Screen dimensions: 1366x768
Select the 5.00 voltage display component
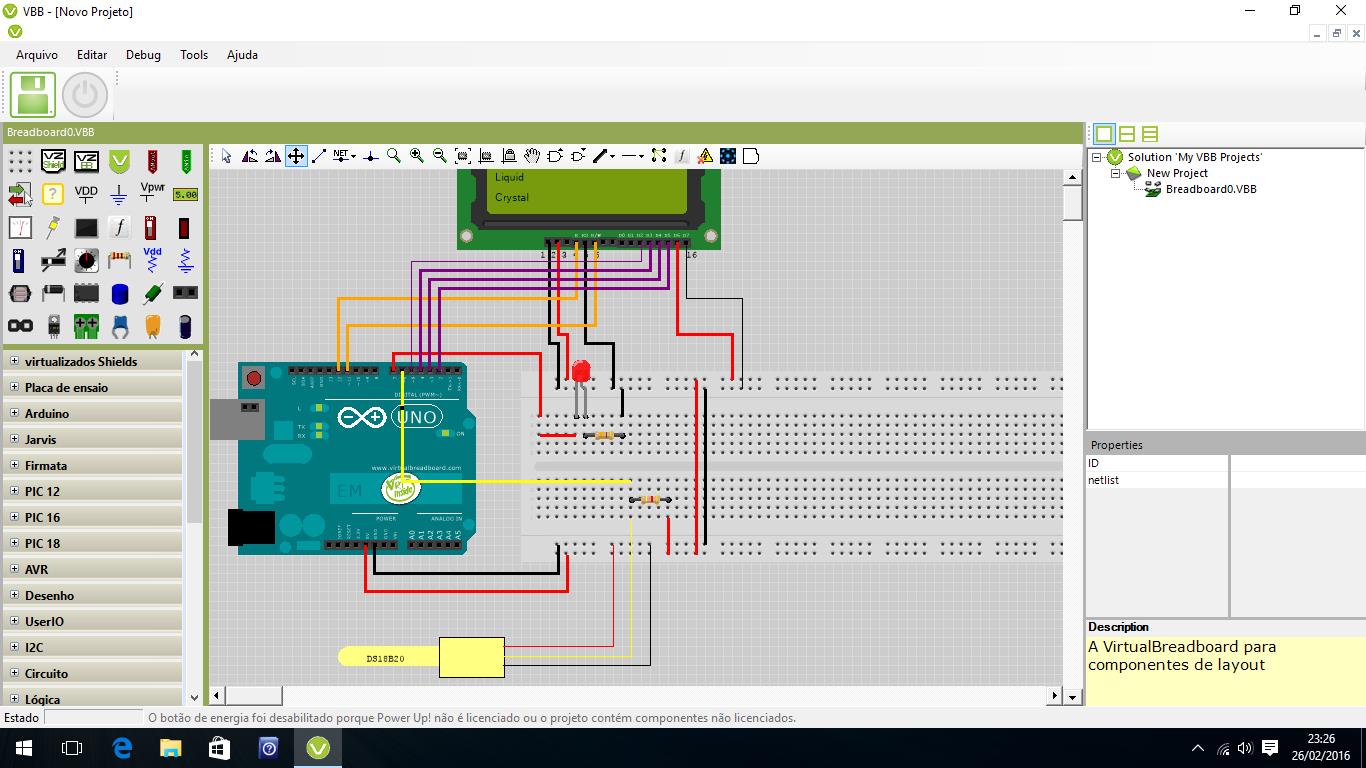point(185,194)
